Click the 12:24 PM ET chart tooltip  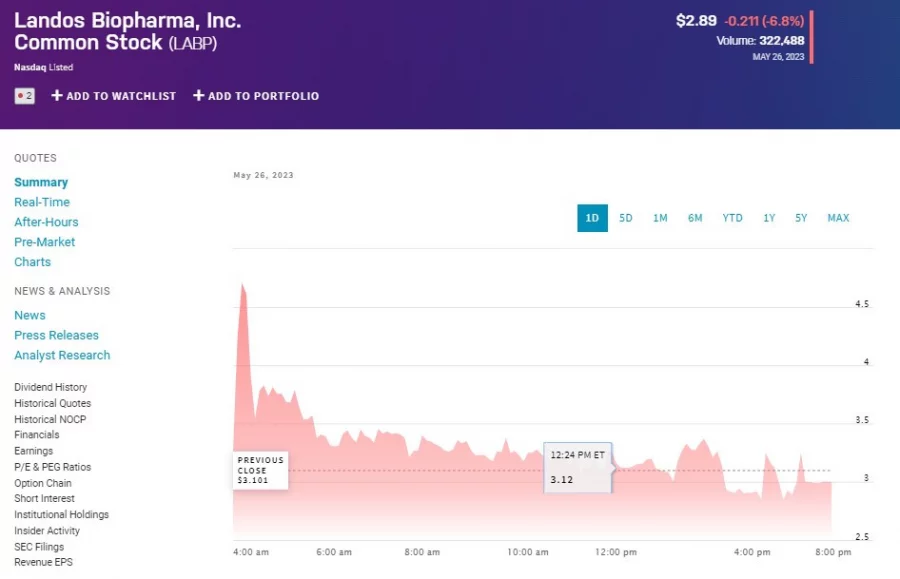click(x=578, y=467)
